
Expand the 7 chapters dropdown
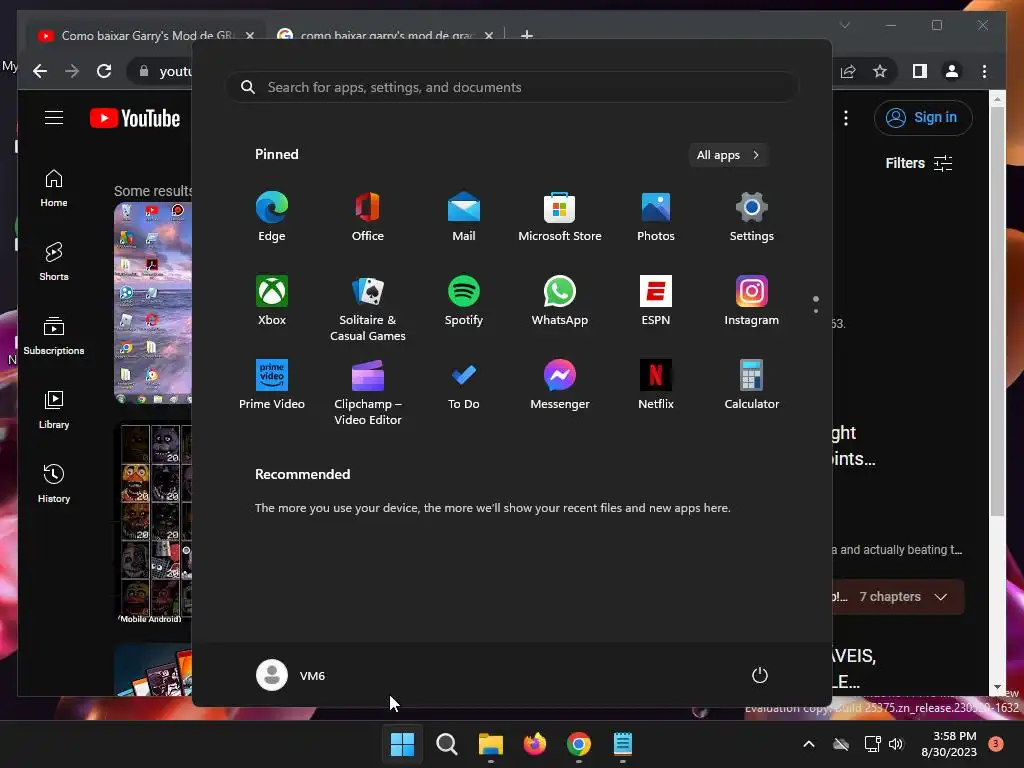pos(898,596)
